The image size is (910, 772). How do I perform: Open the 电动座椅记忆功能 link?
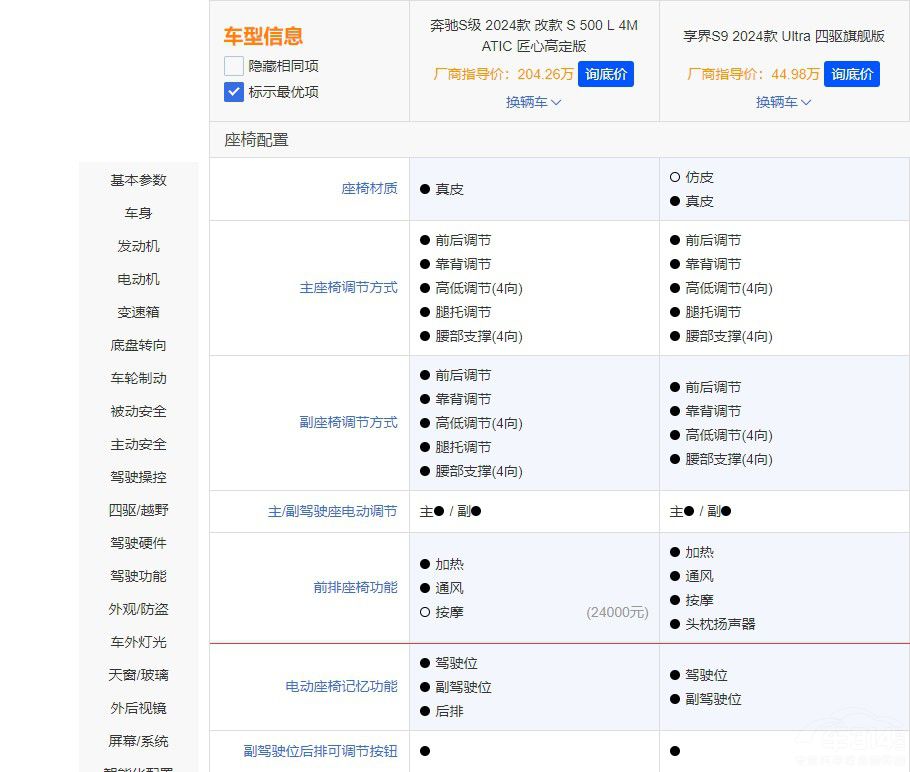tap(340, 687)
